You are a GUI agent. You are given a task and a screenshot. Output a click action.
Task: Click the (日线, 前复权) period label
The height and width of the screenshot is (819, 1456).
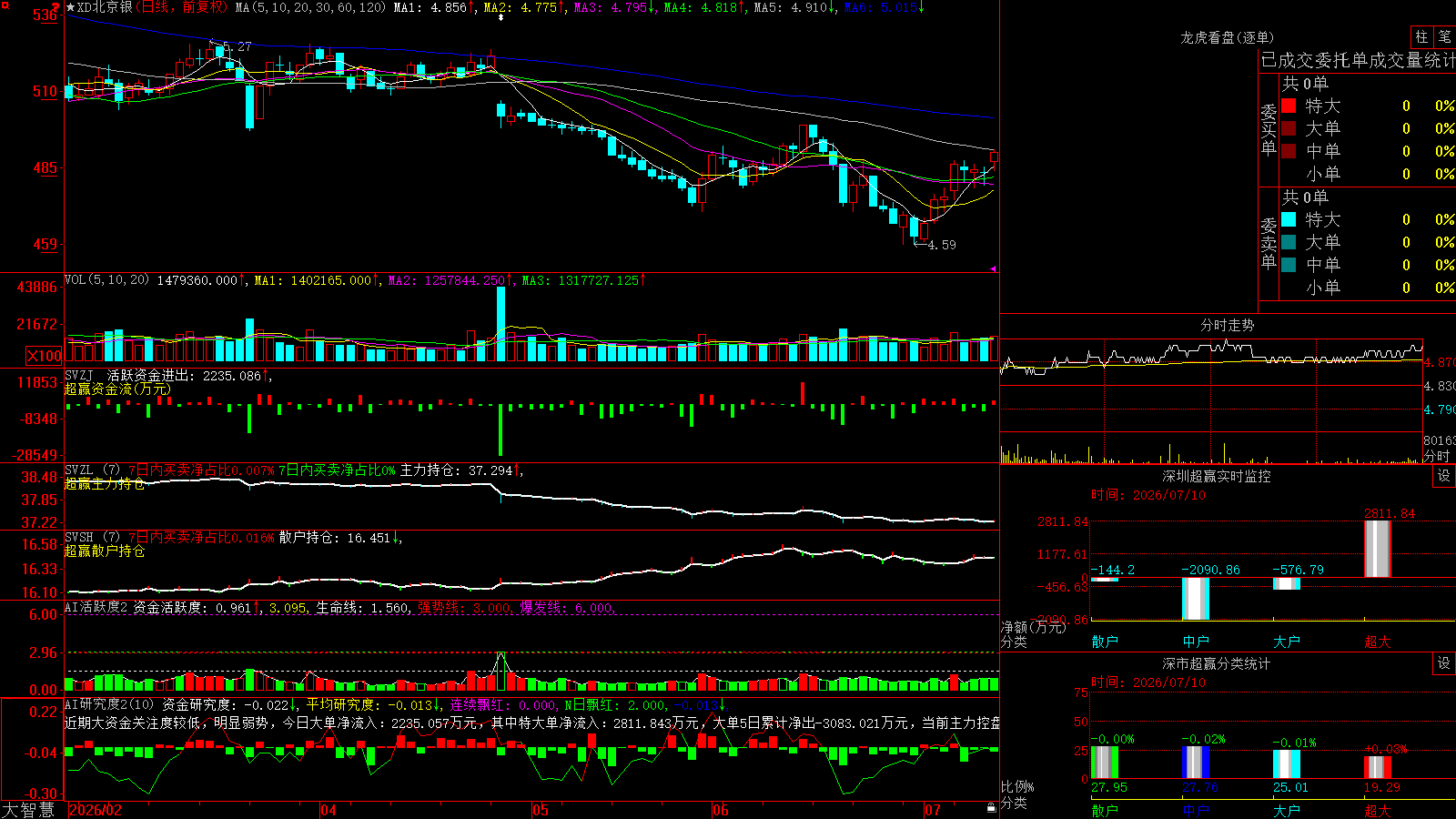[x=181, y=7]
